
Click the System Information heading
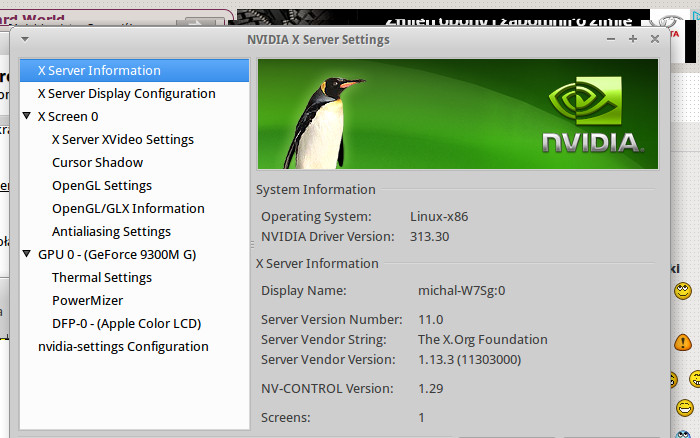tap(316, 190)
